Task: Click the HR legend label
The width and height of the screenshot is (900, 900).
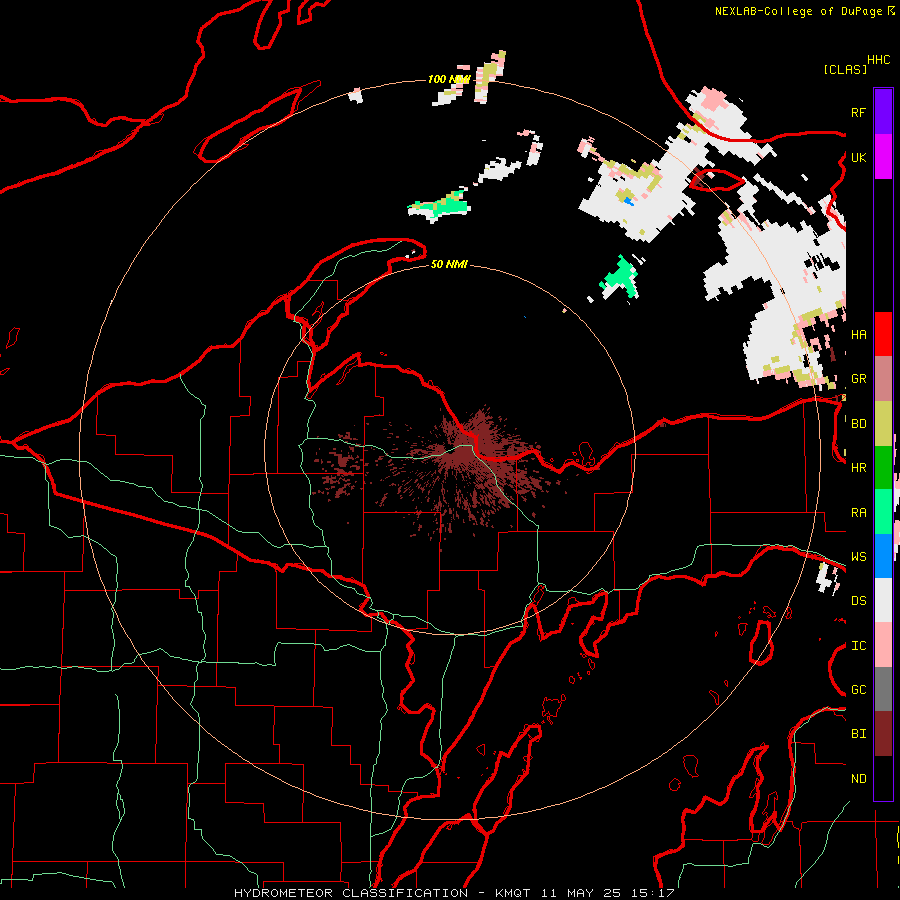Action: tap(858, 468)
